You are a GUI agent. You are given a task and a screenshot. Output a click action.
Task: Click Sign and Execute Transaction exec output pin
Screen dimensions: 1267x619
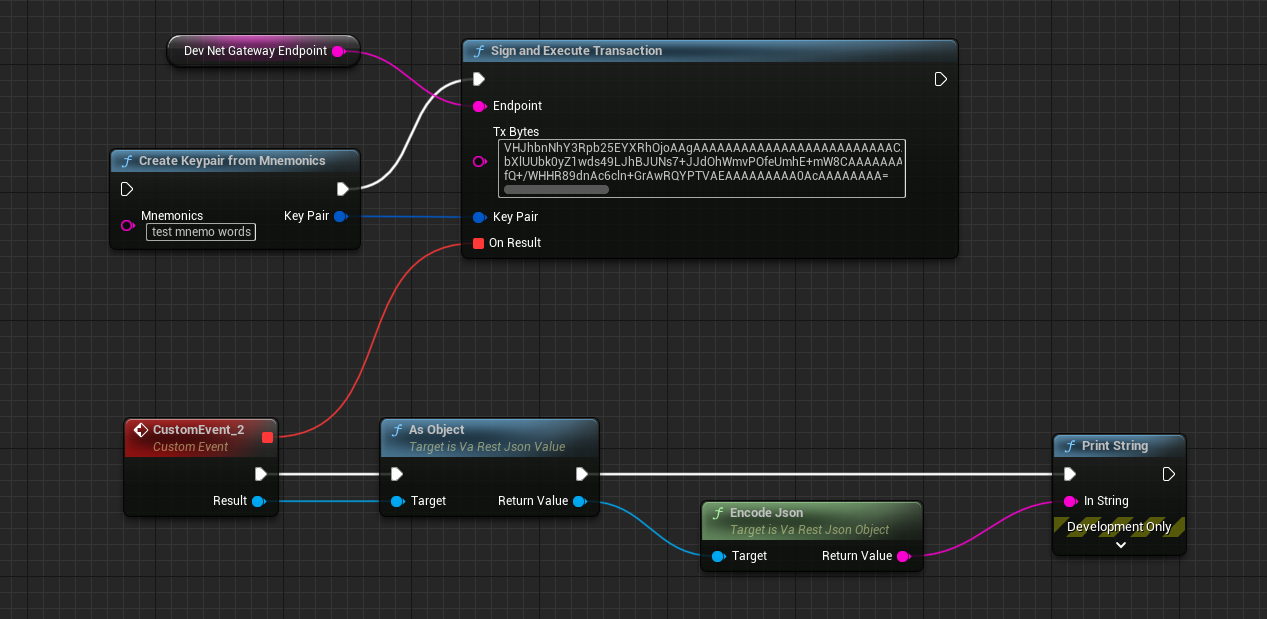click(940, 79)
